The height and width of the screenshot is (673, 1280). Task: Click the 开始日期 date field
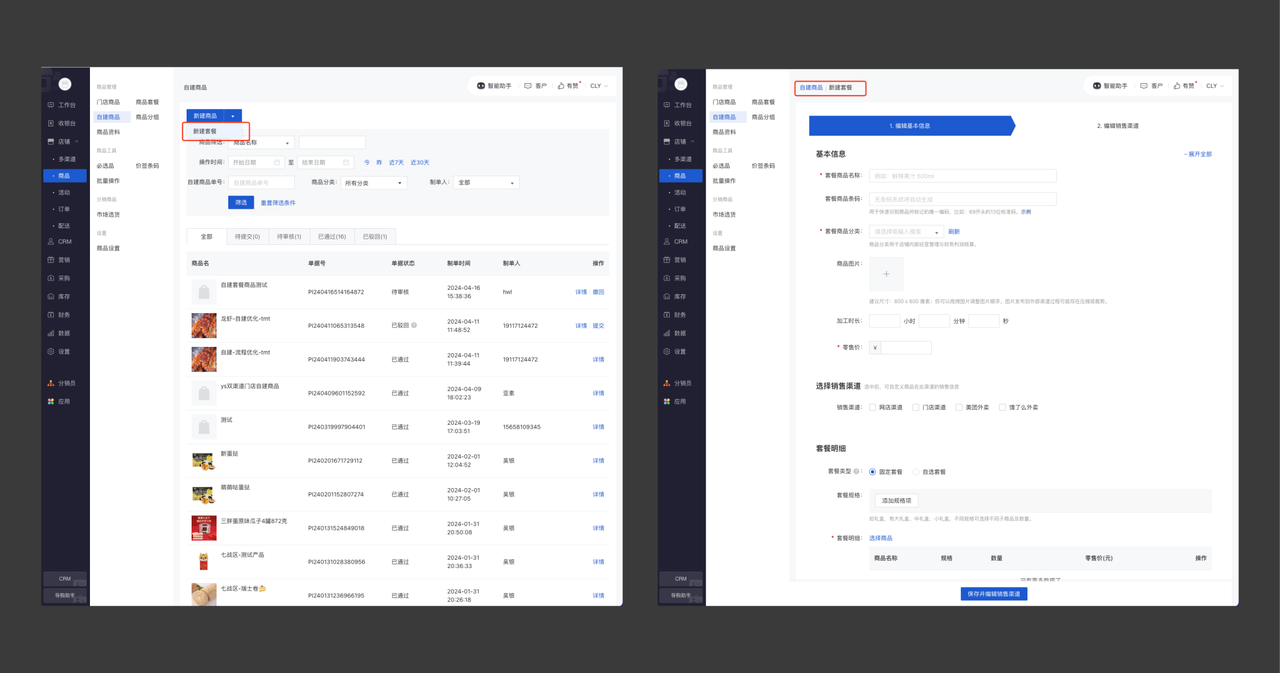pos(255,162)
